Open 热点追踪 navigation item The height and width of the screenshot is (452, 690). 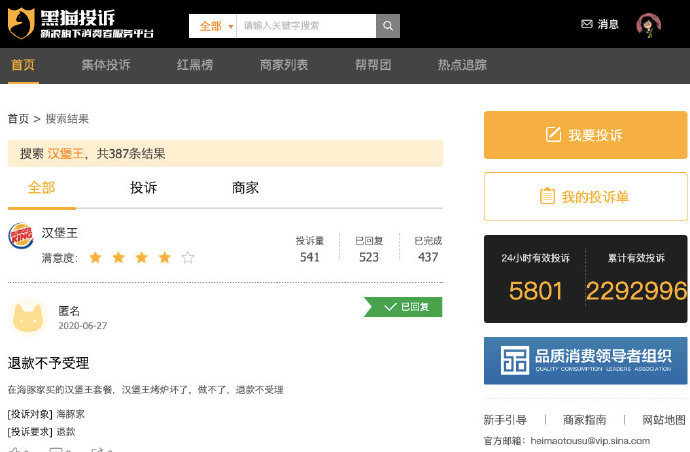(x=462, y=65)
